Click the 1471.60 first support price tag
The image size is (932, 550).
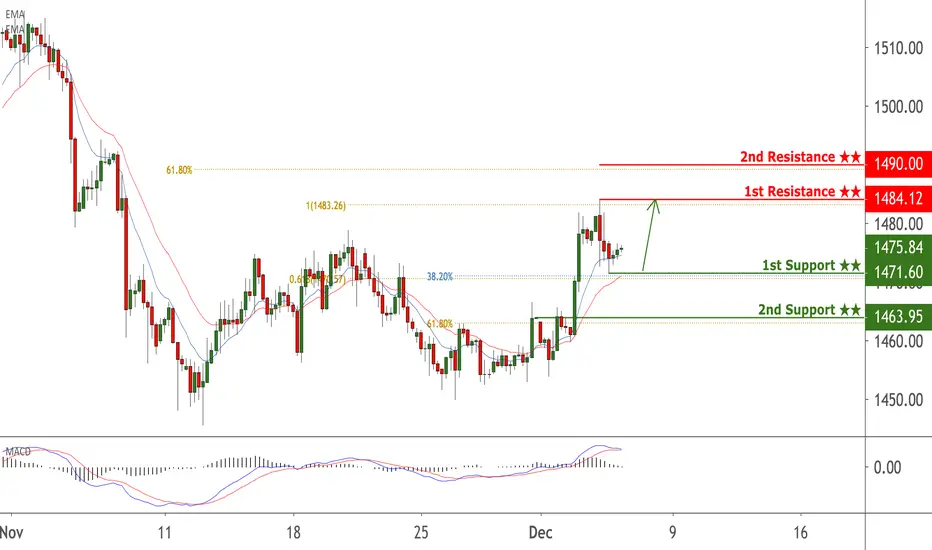point(898,272)
